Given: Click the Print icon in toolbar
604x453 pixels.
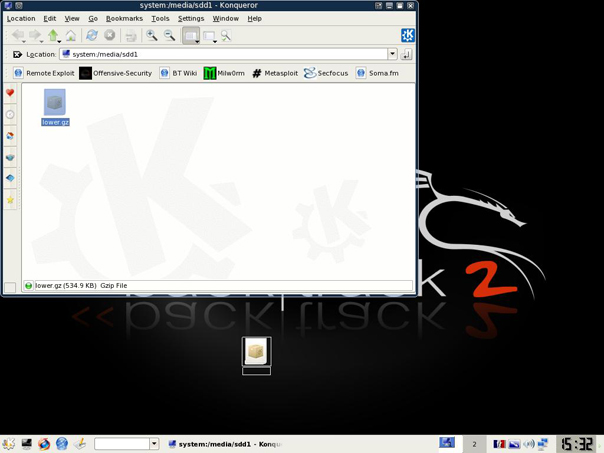Looking at the screenshot, I should pyautogui.click(x=131, y=36).
